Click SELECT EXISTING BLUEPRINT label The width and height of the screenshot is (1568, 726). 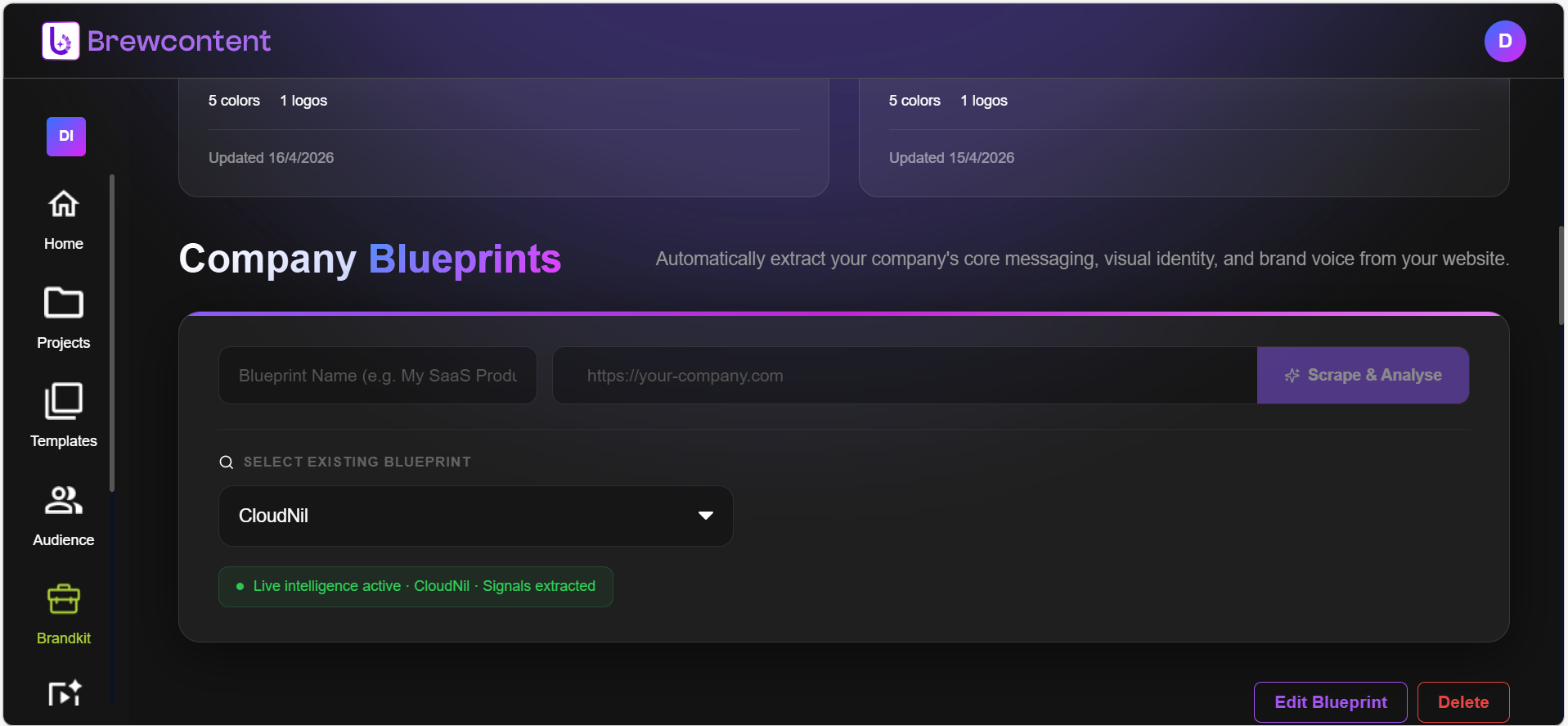[x=357, y=462]
